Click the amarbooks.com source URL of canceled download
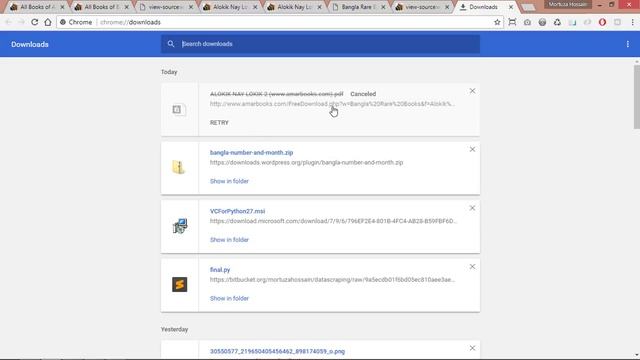 [x=332, y=104]
